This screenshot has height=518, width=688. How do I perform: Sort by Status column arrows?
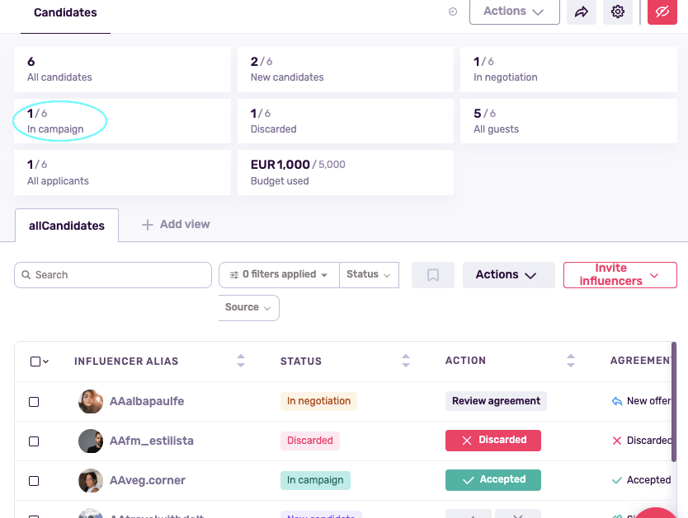point(405,361)
